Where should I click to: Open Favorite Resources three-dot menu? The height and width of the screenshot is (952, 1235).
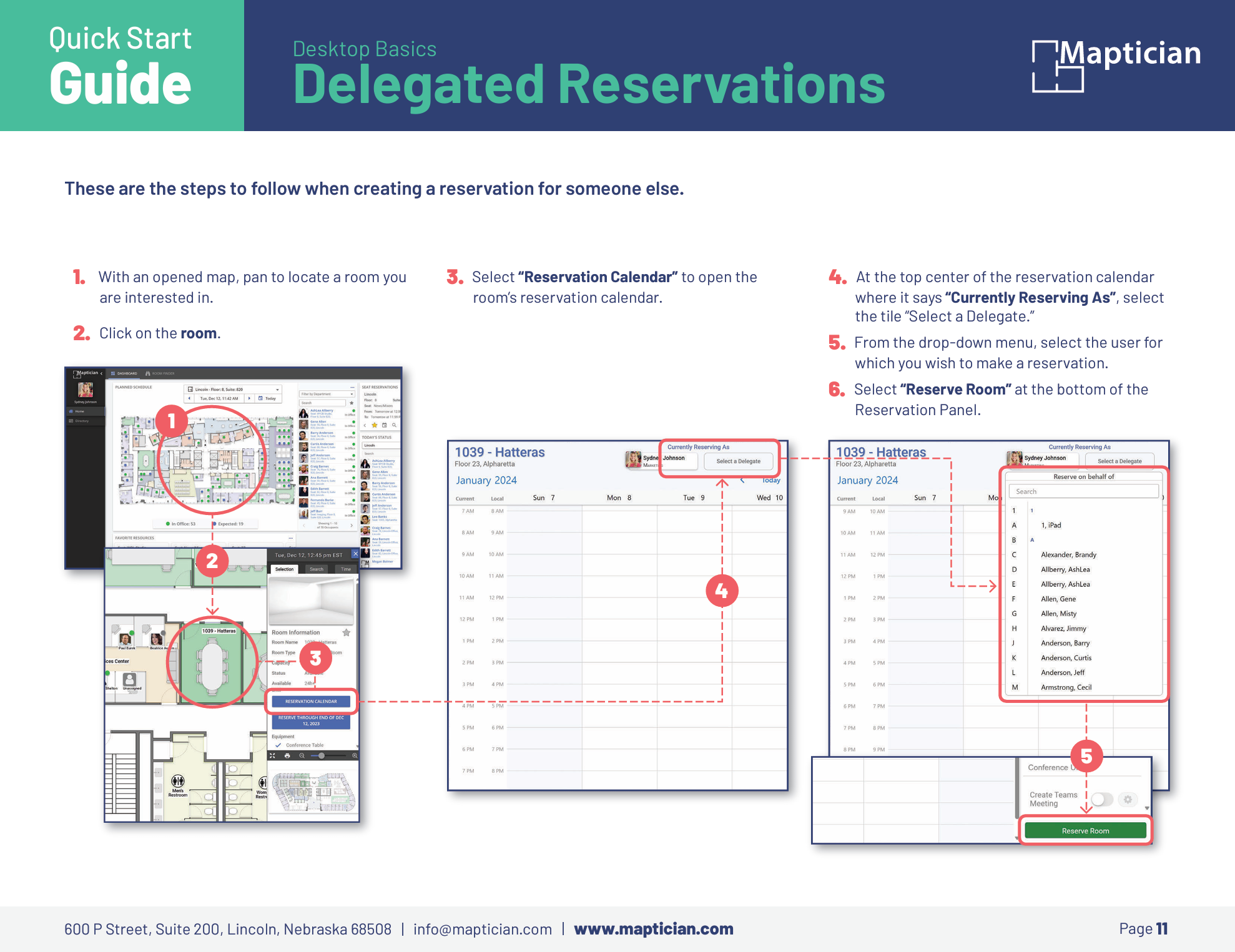pos(290,537)
